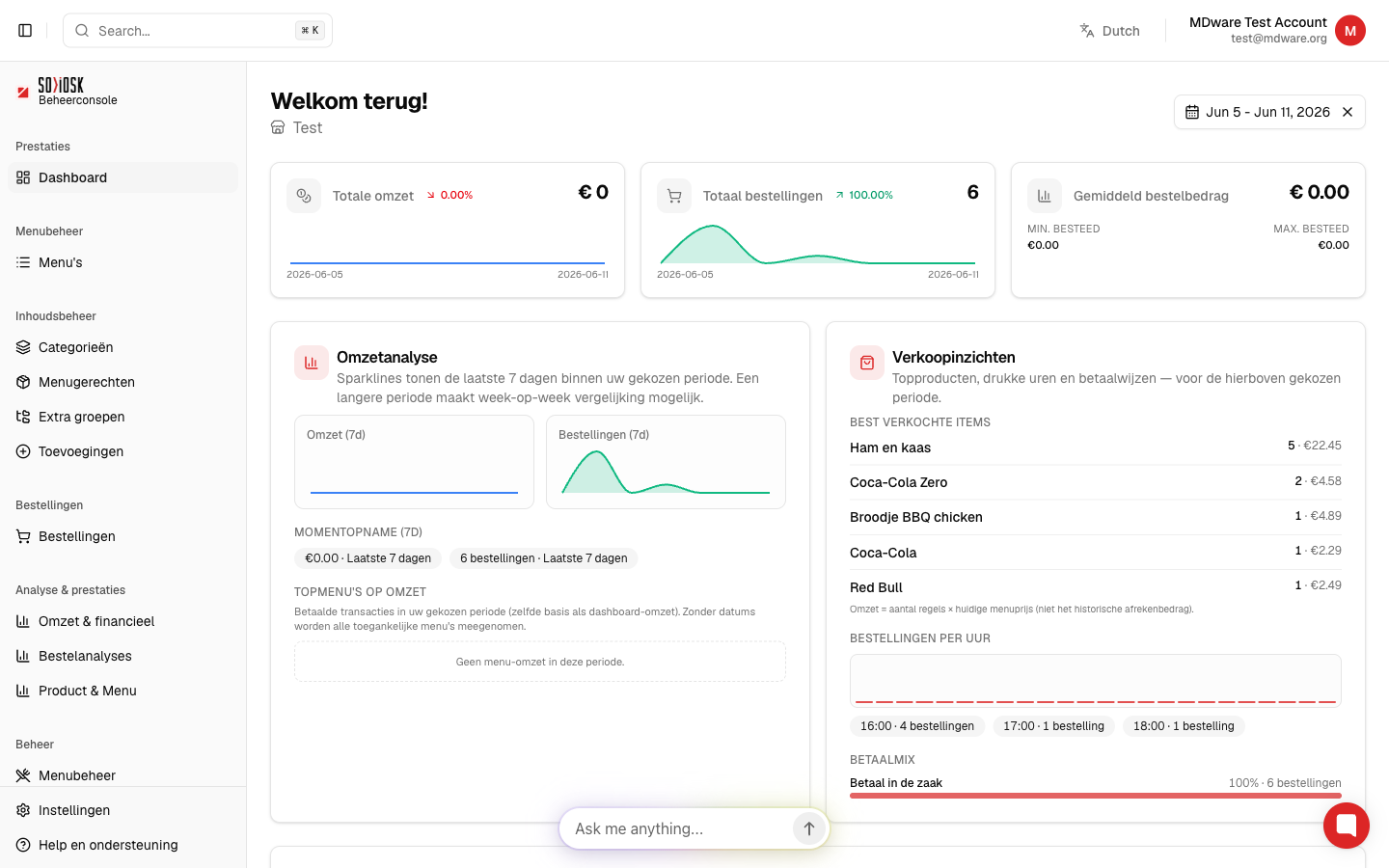Viewport: 1389px width, 868px height.
Task: Open the red M account avatar
Action: click(1350, 31)
